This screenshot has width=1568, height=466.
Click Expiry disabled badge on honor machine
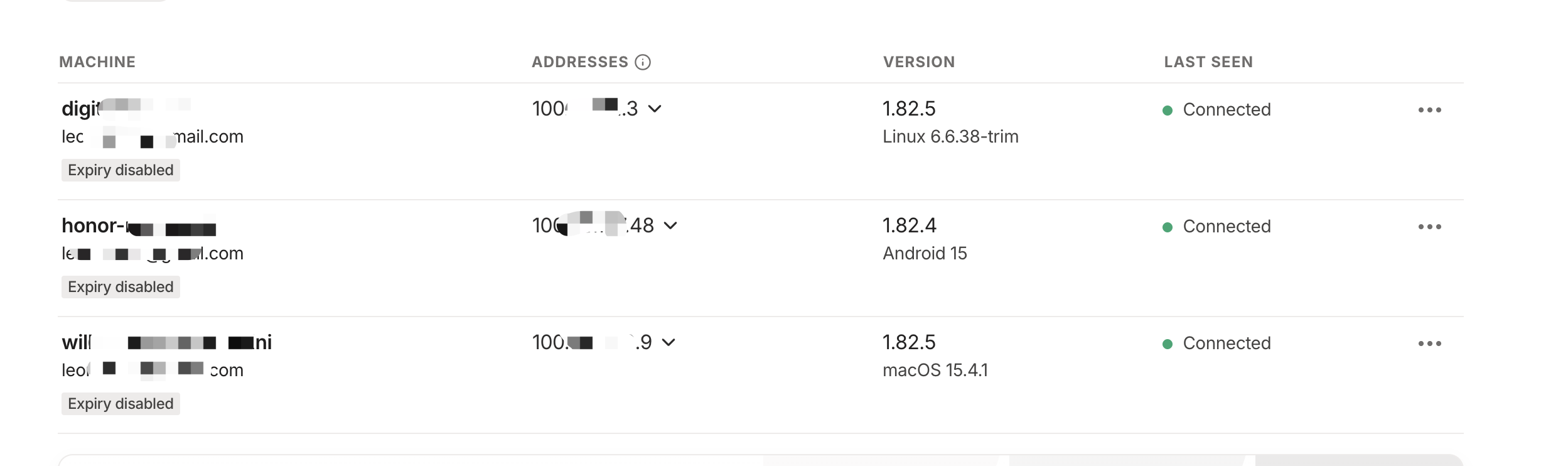tap(121, 287)
